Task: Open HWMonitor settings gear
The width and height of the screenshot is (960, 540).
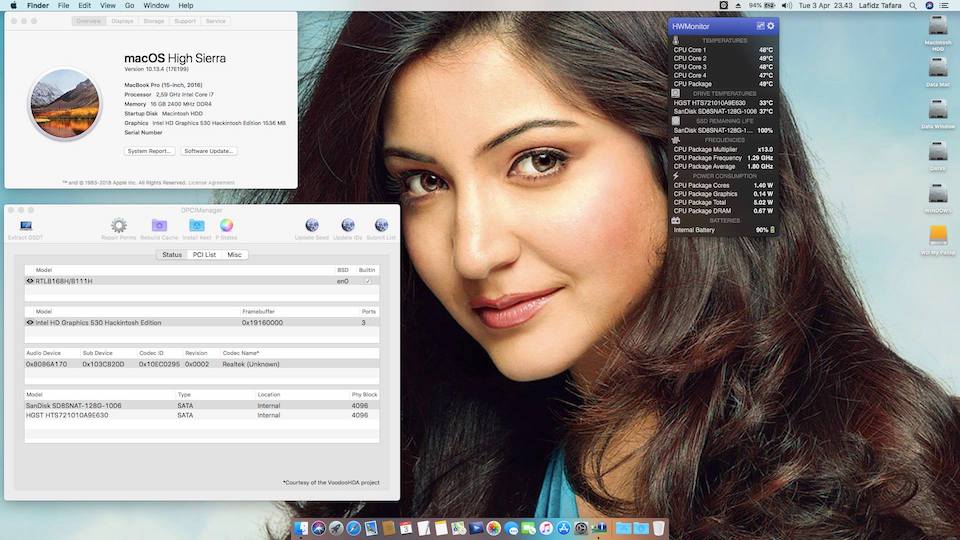Action: 771,26
